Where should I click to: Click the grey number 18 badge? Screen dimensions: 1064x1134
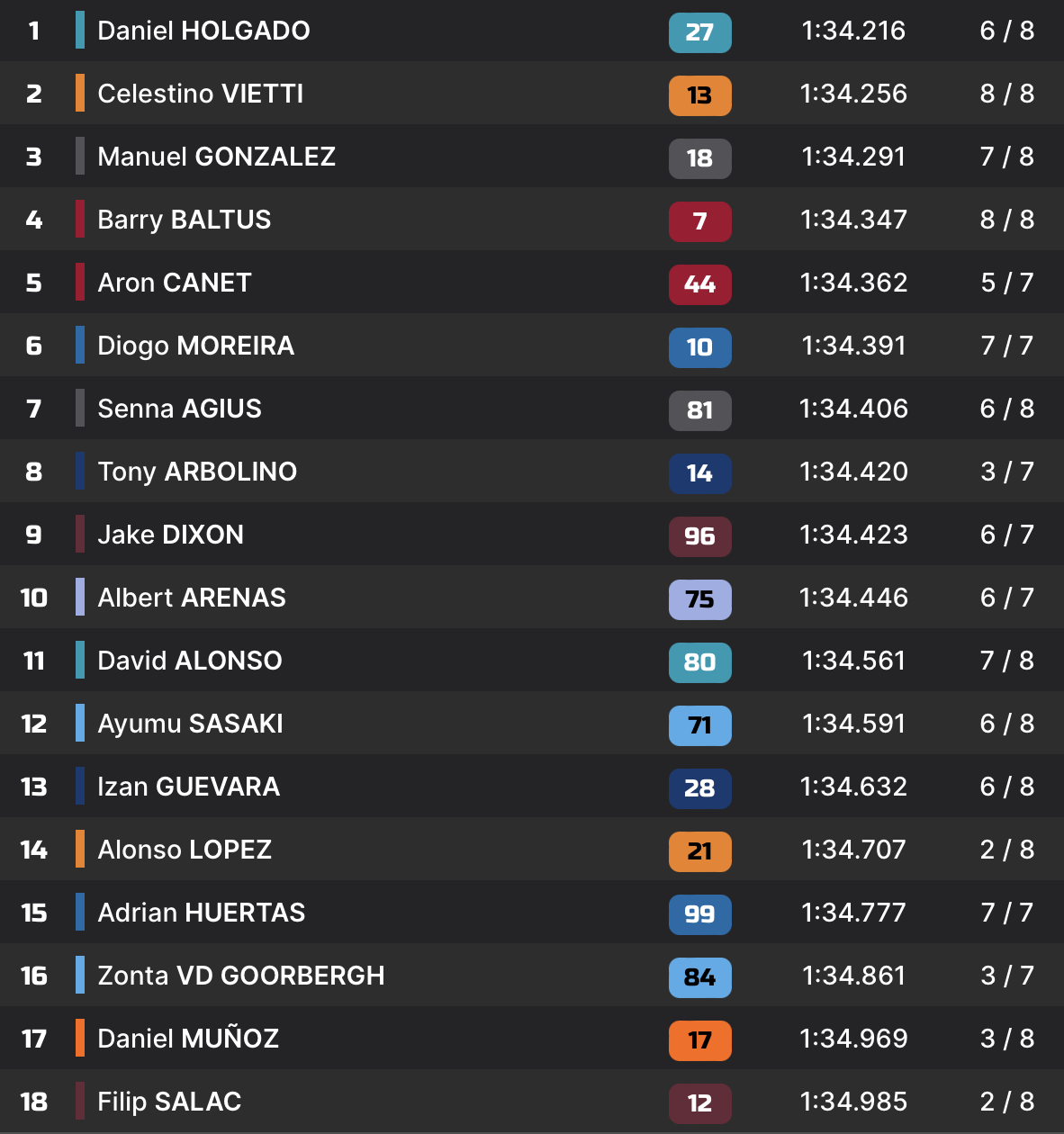[x=699, y=158]
